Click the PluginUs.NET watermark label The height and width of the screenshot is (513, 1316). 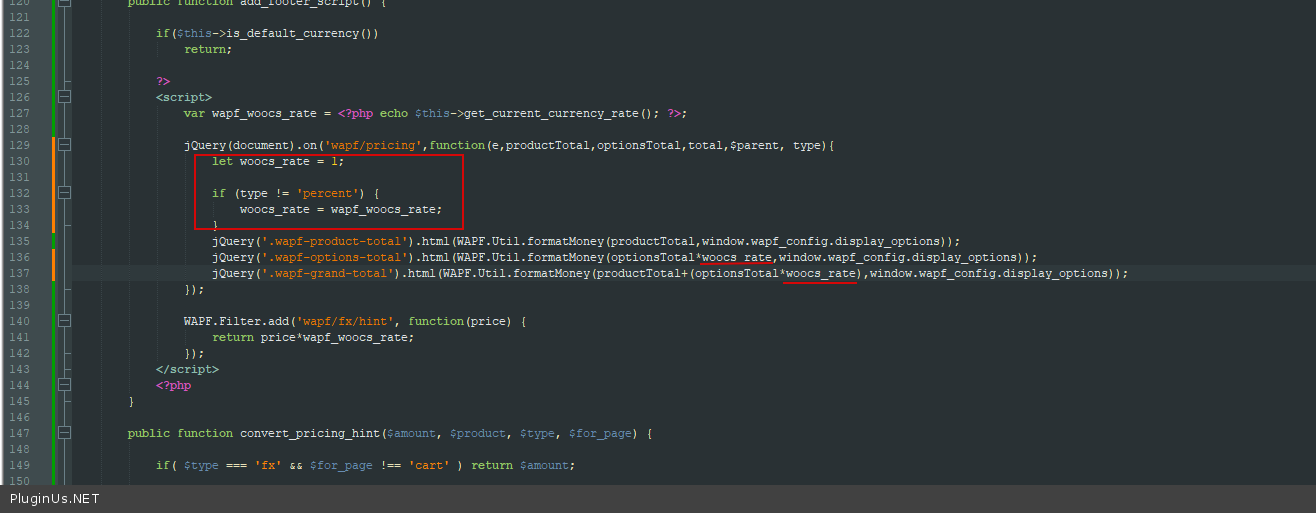point(55,498)
